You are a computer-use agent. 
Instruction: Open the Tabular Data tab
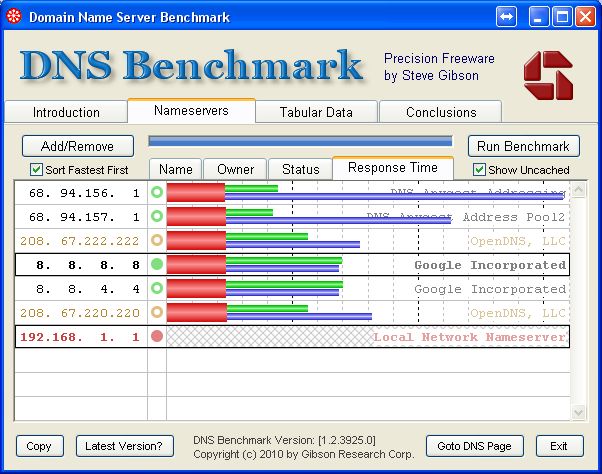tap(316, 112)
